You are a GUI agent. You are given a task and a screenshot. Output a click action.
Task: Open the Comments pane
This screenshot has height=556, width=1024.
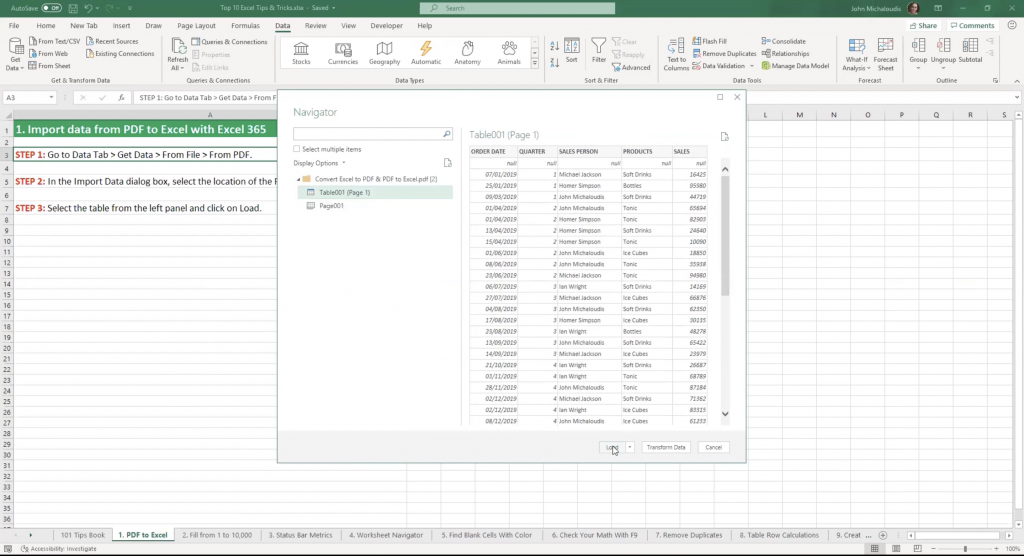click(972, 25)
